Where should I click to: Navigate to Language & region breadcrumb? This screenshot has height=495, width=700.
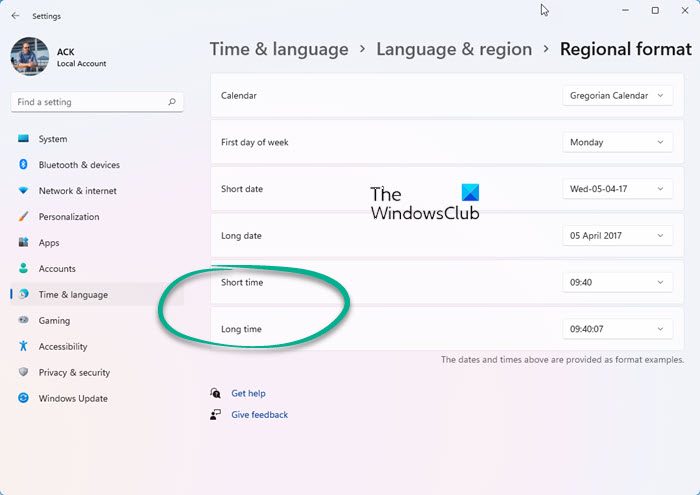tap(454, 49)
